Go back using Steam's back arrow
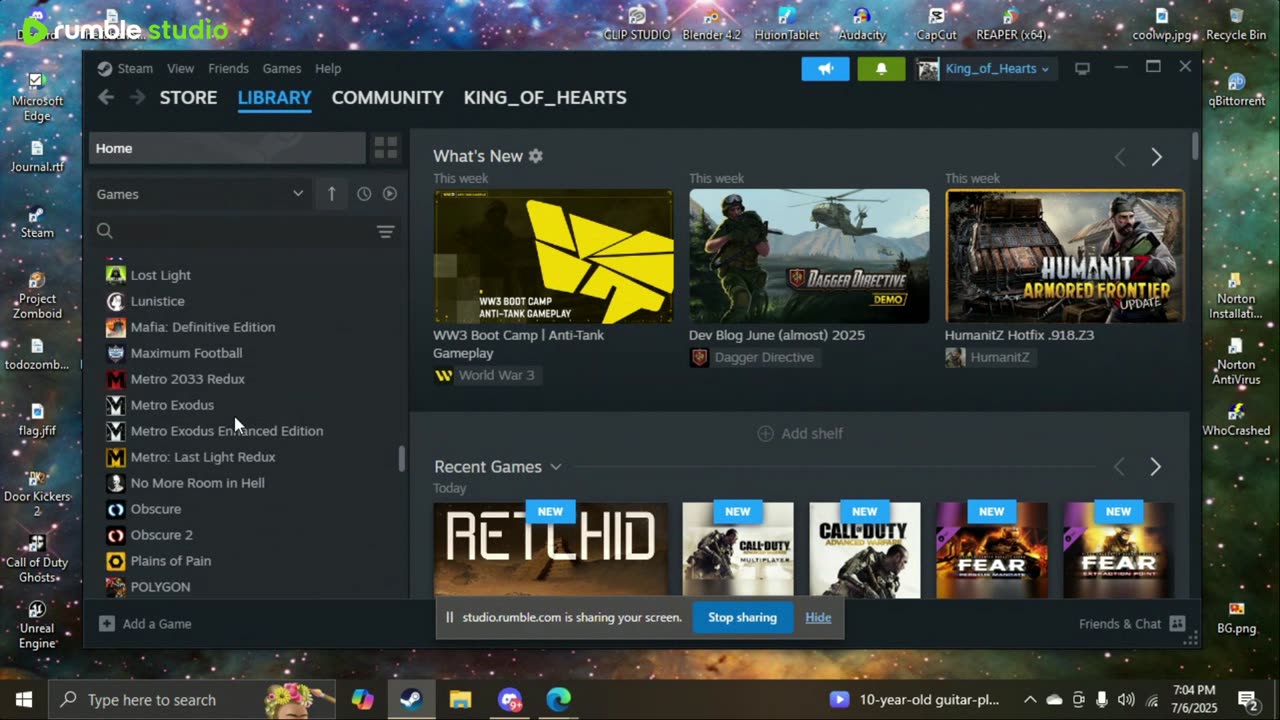This screenshot has height=720, width=1280. [106, 97]
